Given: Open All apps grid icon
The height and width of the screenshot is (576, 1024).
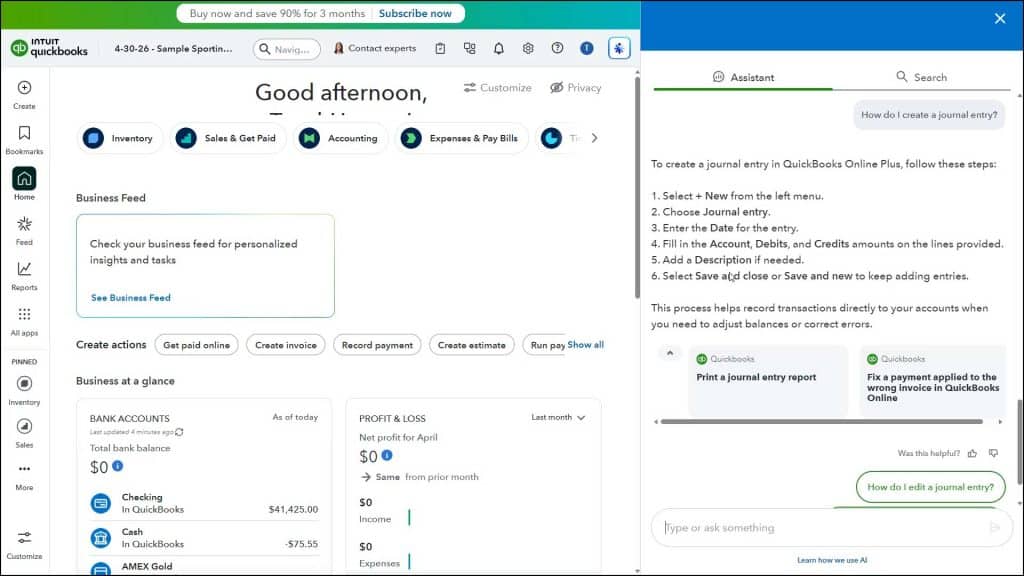Looking at the screenshot, I should [x=24, y=321].
